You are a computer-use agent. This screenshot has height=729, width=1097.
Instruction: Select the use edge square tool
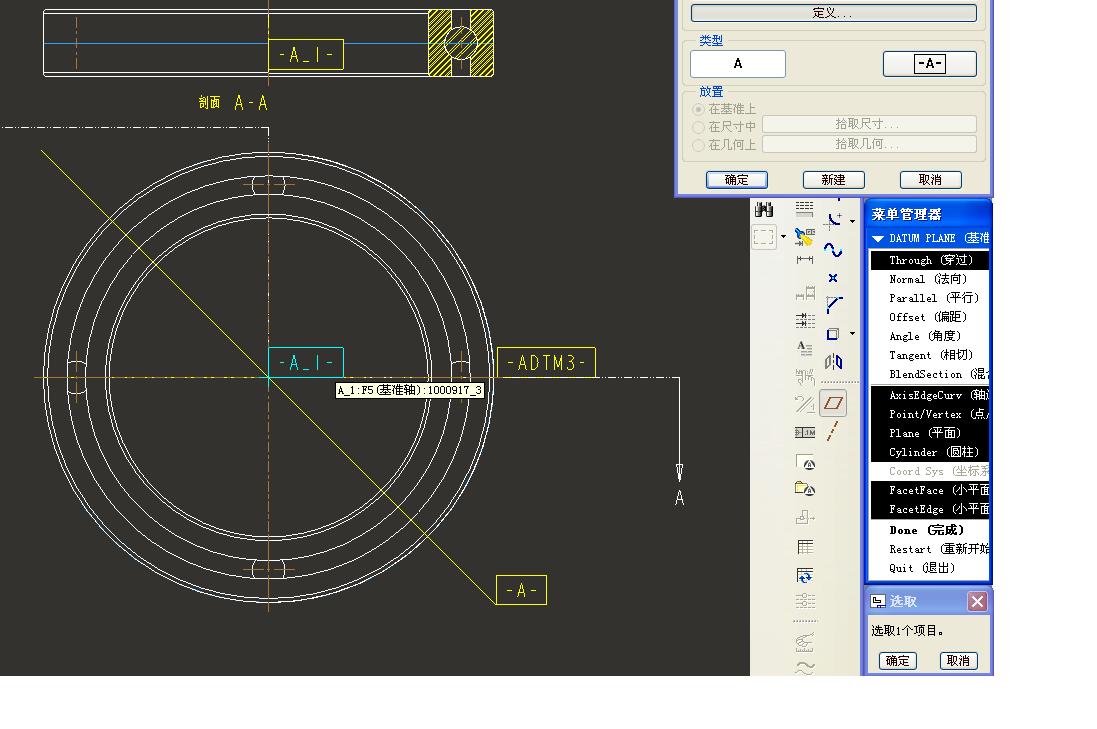[833, 334]
